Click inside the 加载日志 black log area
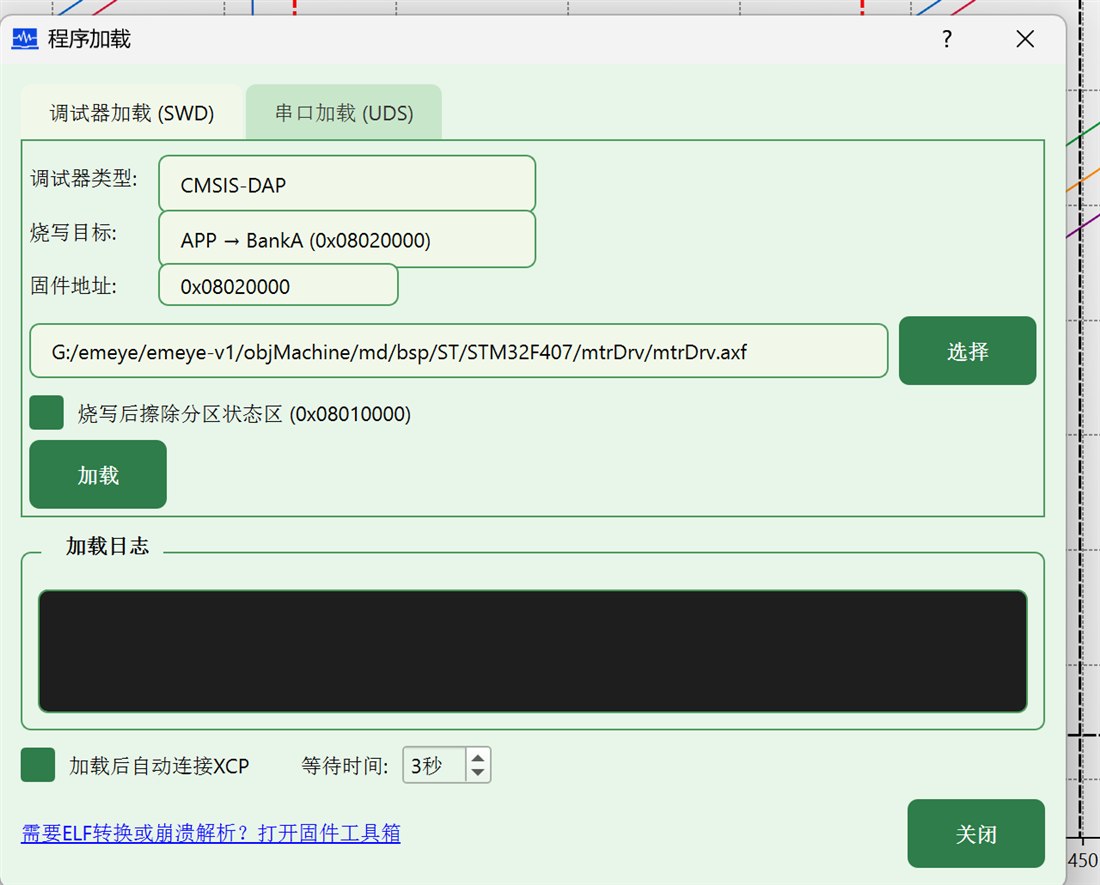The width and height of the screenshot is (1100, 885). pyautogui.click(x=532, y=651)
